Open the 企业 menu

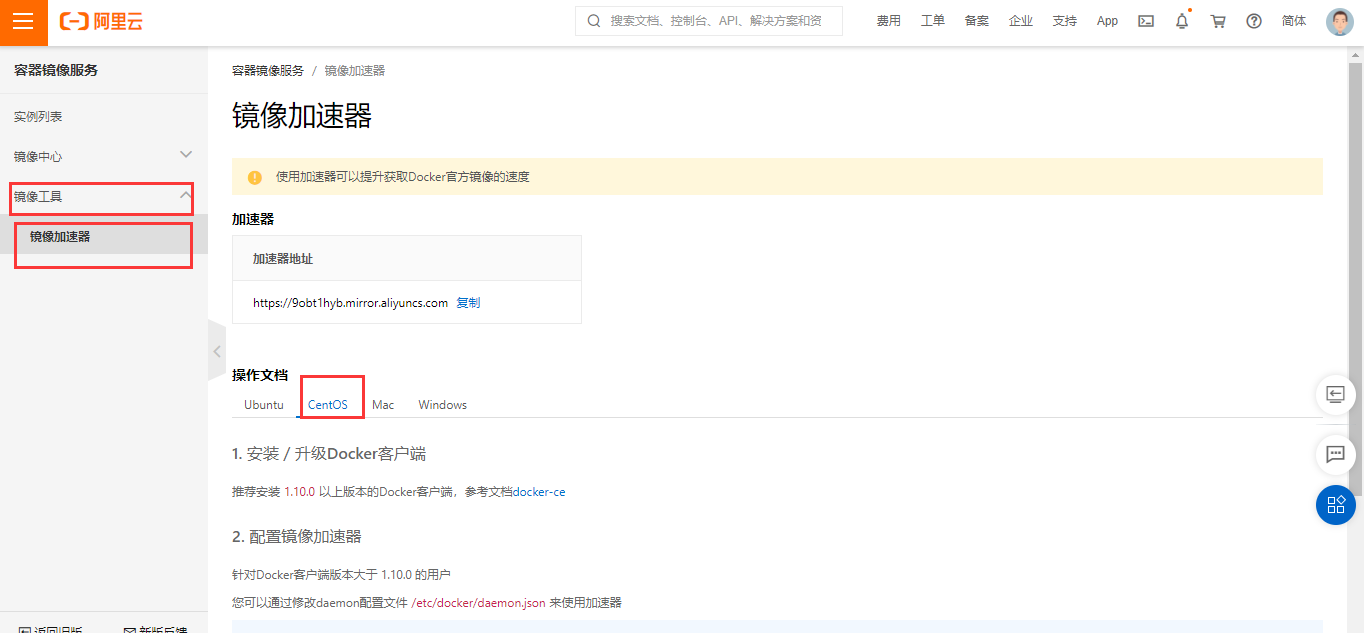coord(1020,21)
